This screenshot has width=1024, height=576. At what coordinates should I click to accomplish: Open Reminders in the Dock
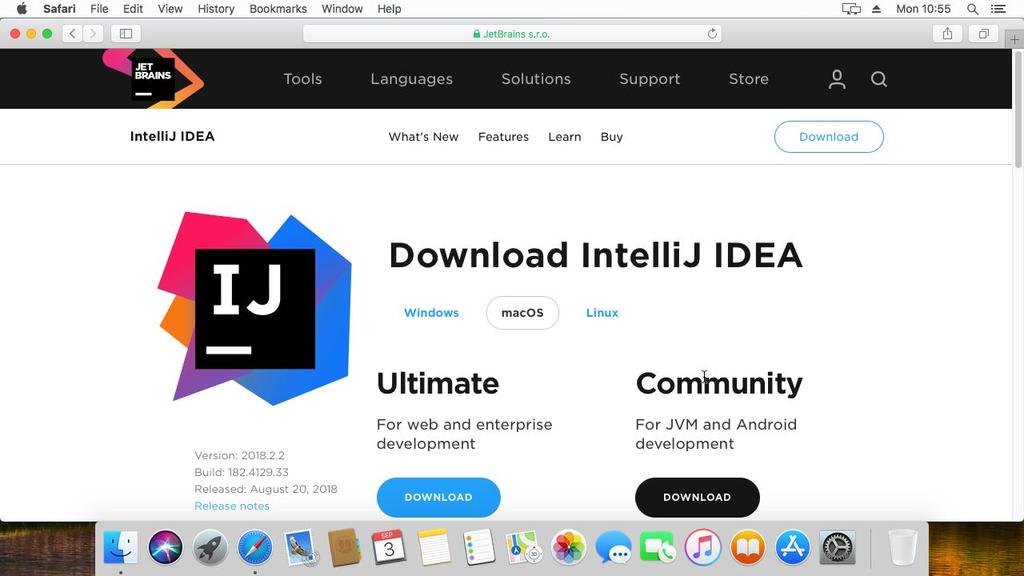(479, 547)
